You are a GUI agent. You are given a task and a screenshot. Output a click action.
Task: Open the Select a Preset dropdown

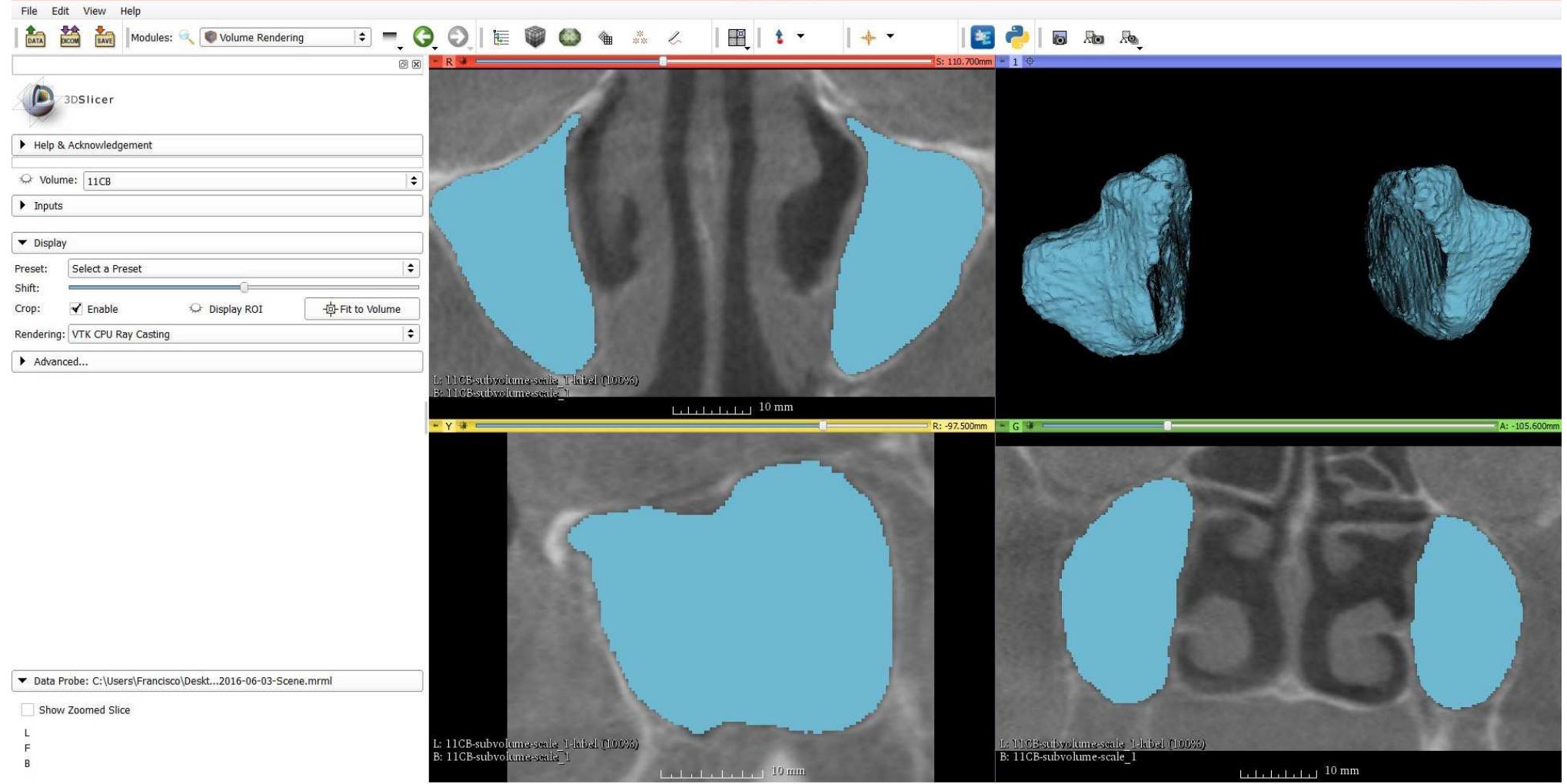point(243,268)
